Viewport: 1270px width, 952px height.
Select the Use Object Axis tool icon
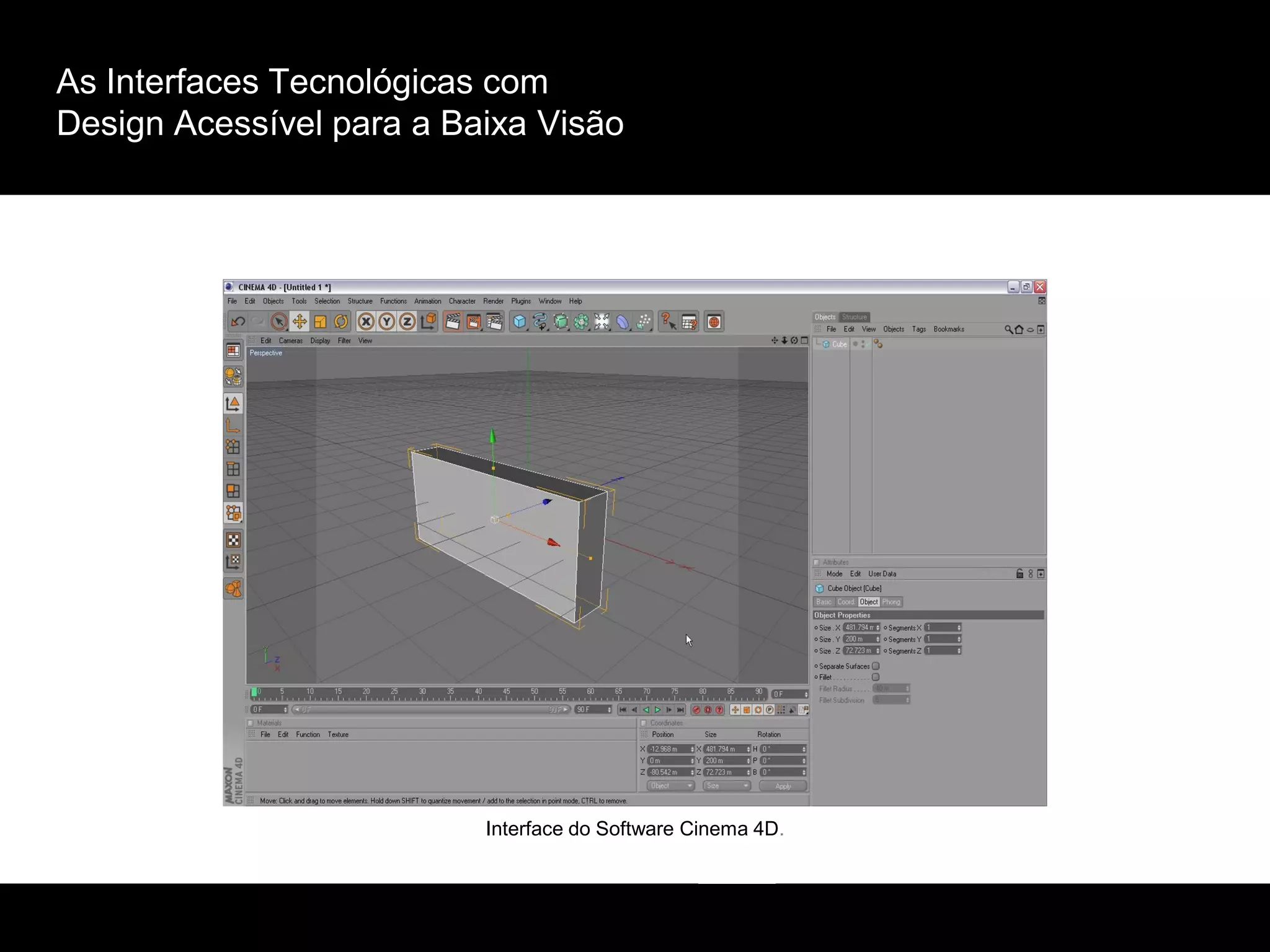[x=233, y=426]
